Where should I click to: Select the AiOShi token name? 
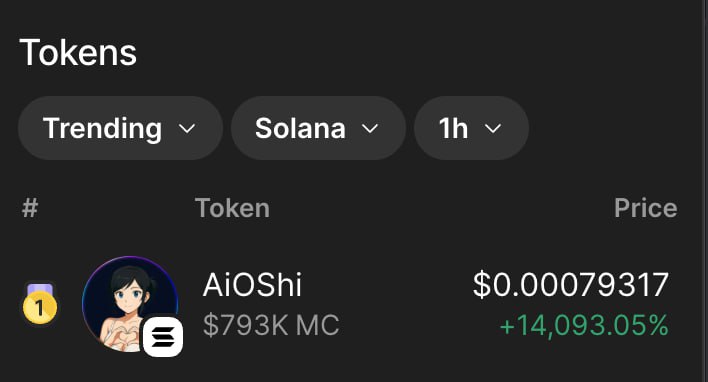click(x=252, y=285)
